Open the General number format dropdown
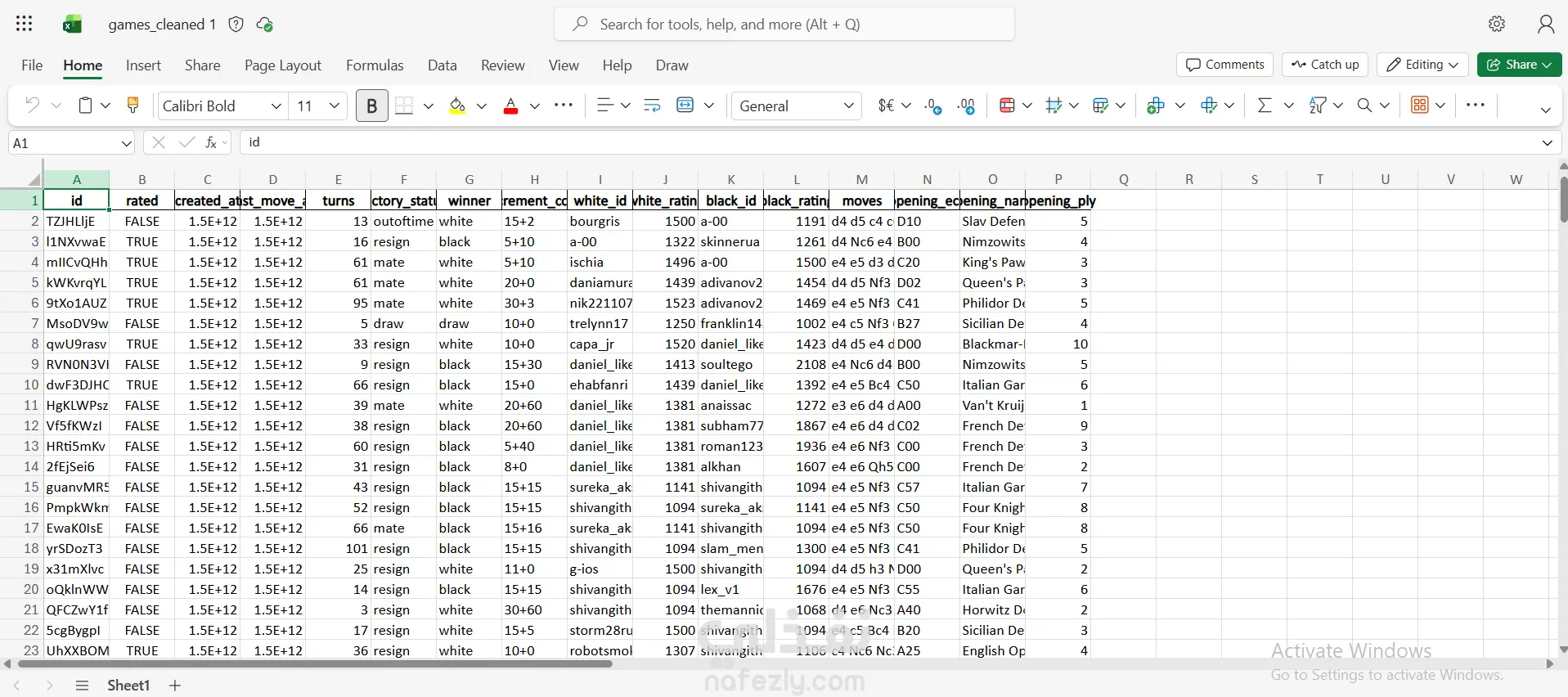 pyautogui.click(x=797, y=106)
